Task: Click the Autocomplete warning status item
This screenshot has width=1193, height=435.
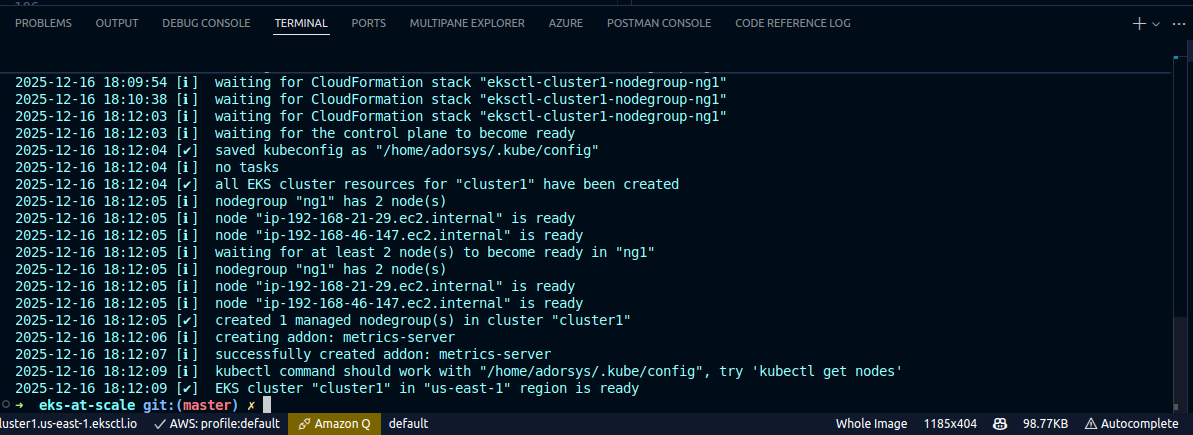Action: click(1131, 424)
